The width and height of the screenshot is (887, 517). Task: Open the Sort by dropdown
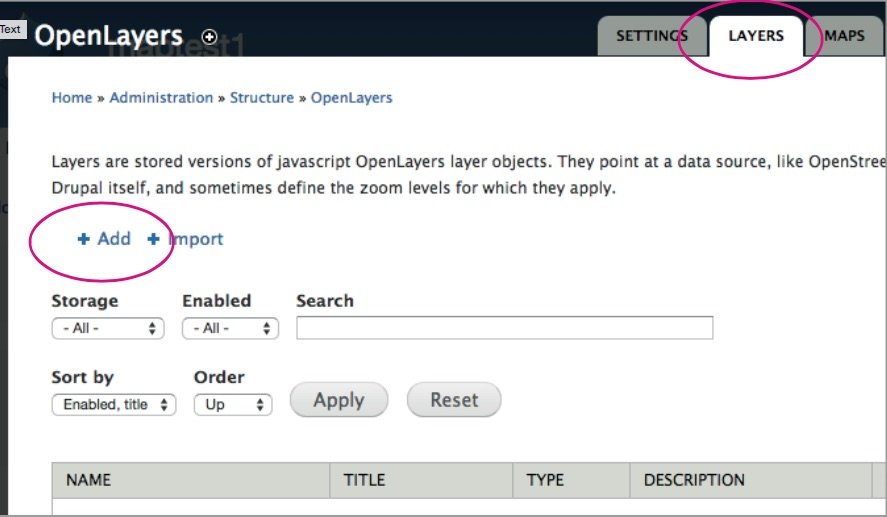(114, 405)
